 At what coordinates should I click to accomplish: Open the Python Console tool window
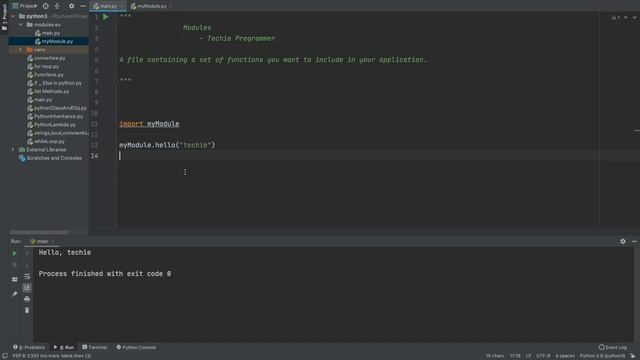[x=136, y=347]
